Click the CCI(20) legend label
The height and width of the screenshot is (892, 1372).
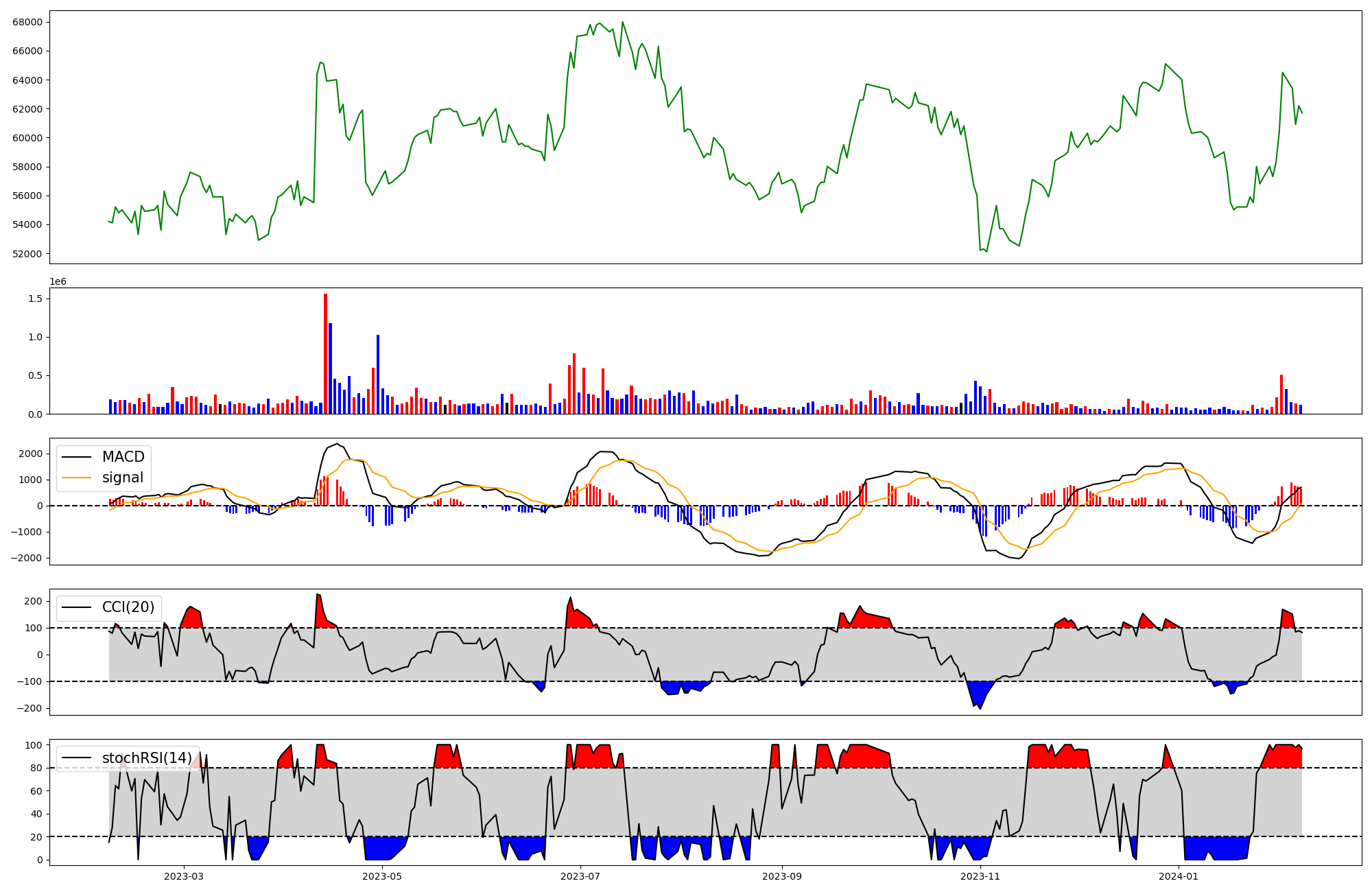[128, 607]
